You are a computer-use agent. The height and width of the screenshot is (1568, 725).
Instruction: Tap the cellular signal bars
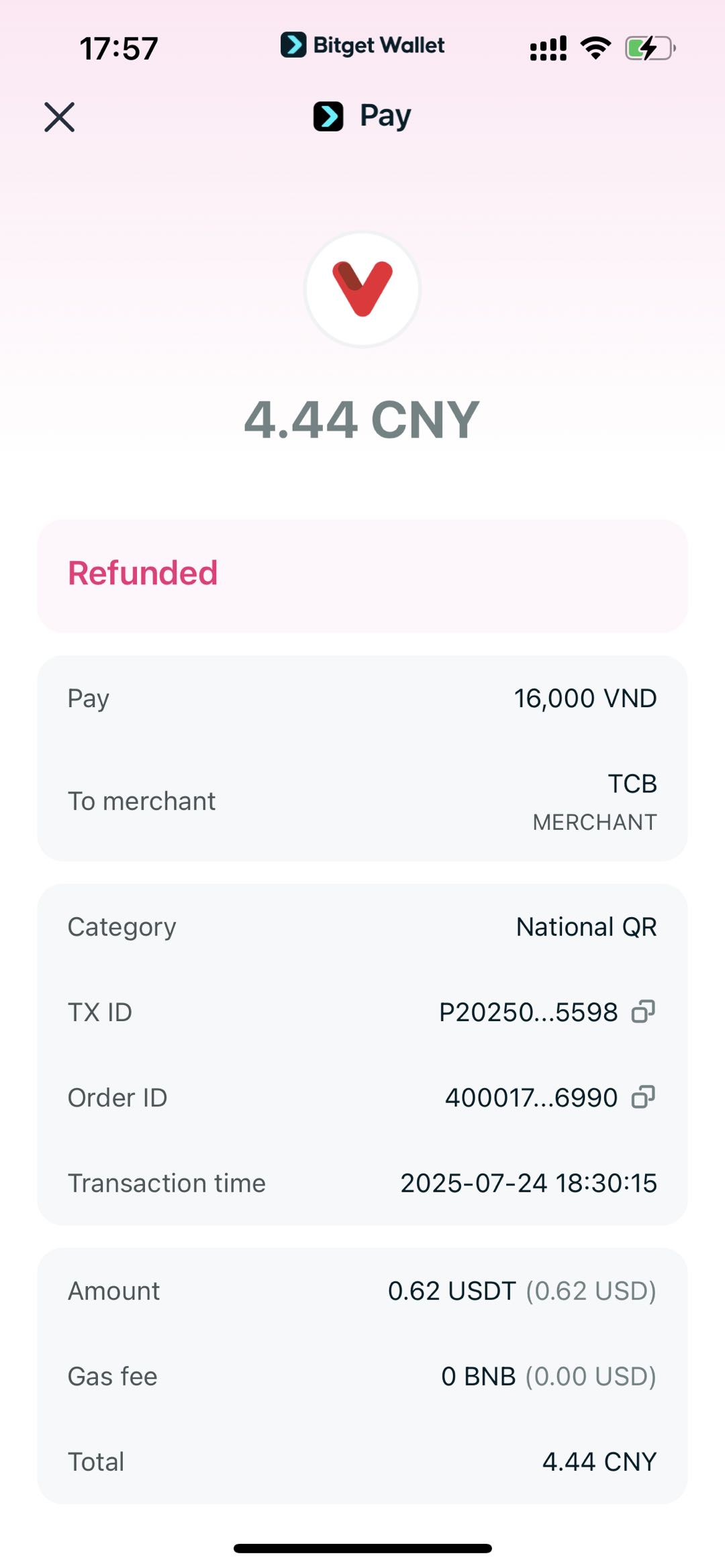(x=548, y=48)
